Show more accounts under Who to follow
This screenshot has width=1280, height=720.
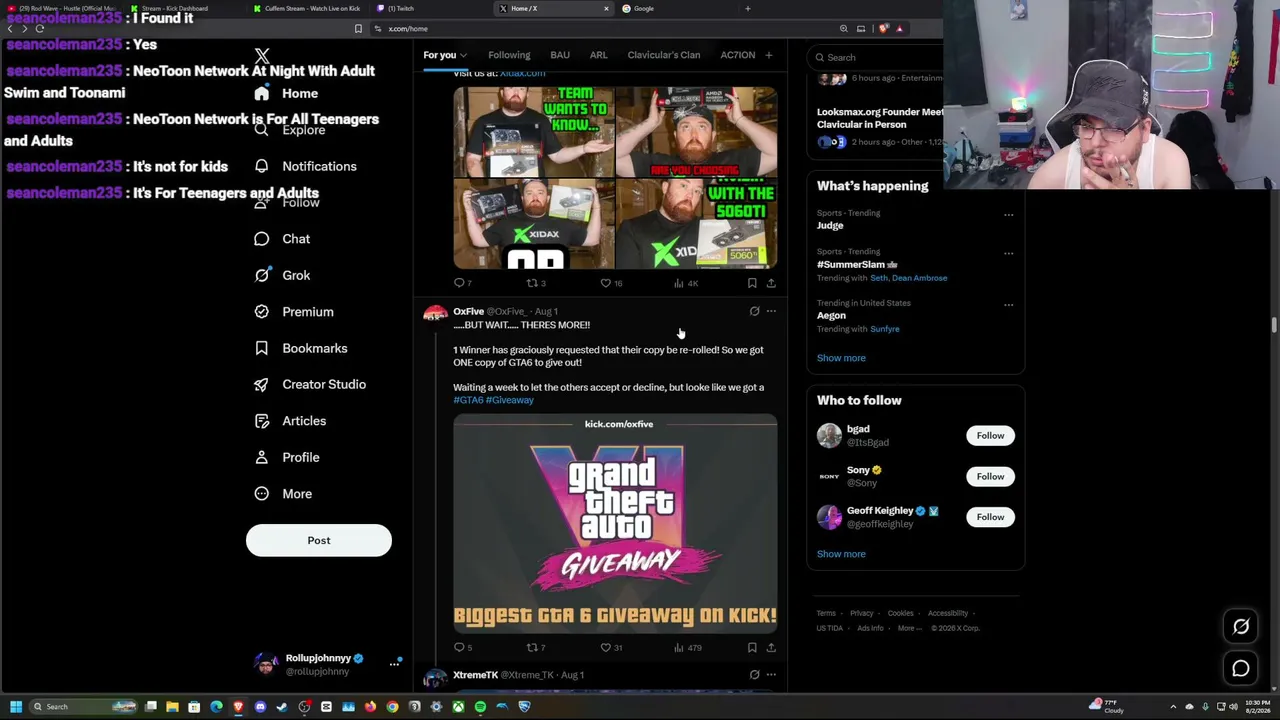[841, 554]
